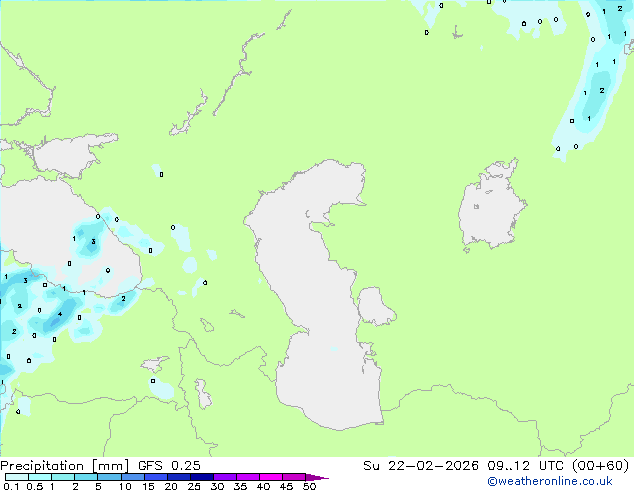Select the 2–5 mm legend swatch
This screenshot has height=490, width=634.
click(x=86, y=477)
